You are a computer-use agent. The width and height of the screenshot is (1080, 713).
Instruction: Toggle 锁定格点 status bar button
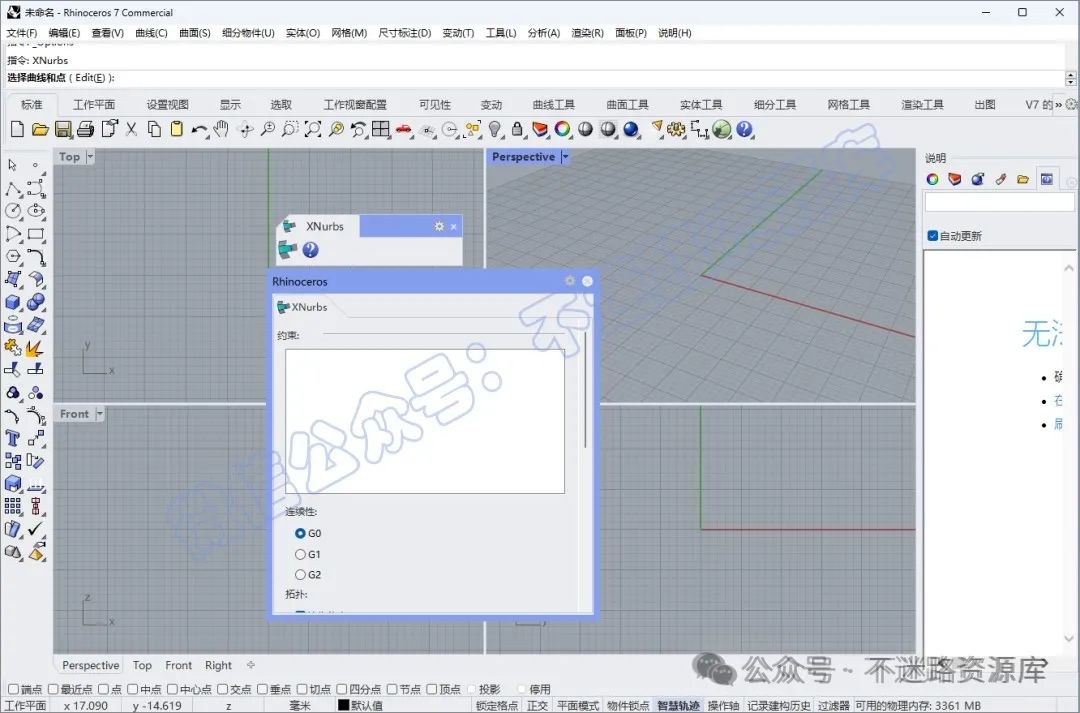497,706
